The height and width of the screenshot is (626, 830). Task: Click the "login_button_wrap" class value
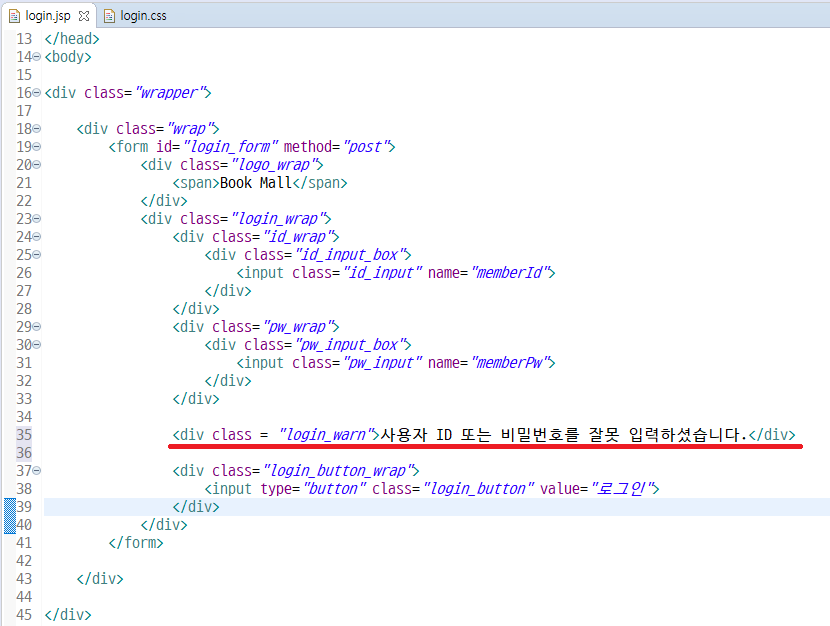tap(338, 471)
